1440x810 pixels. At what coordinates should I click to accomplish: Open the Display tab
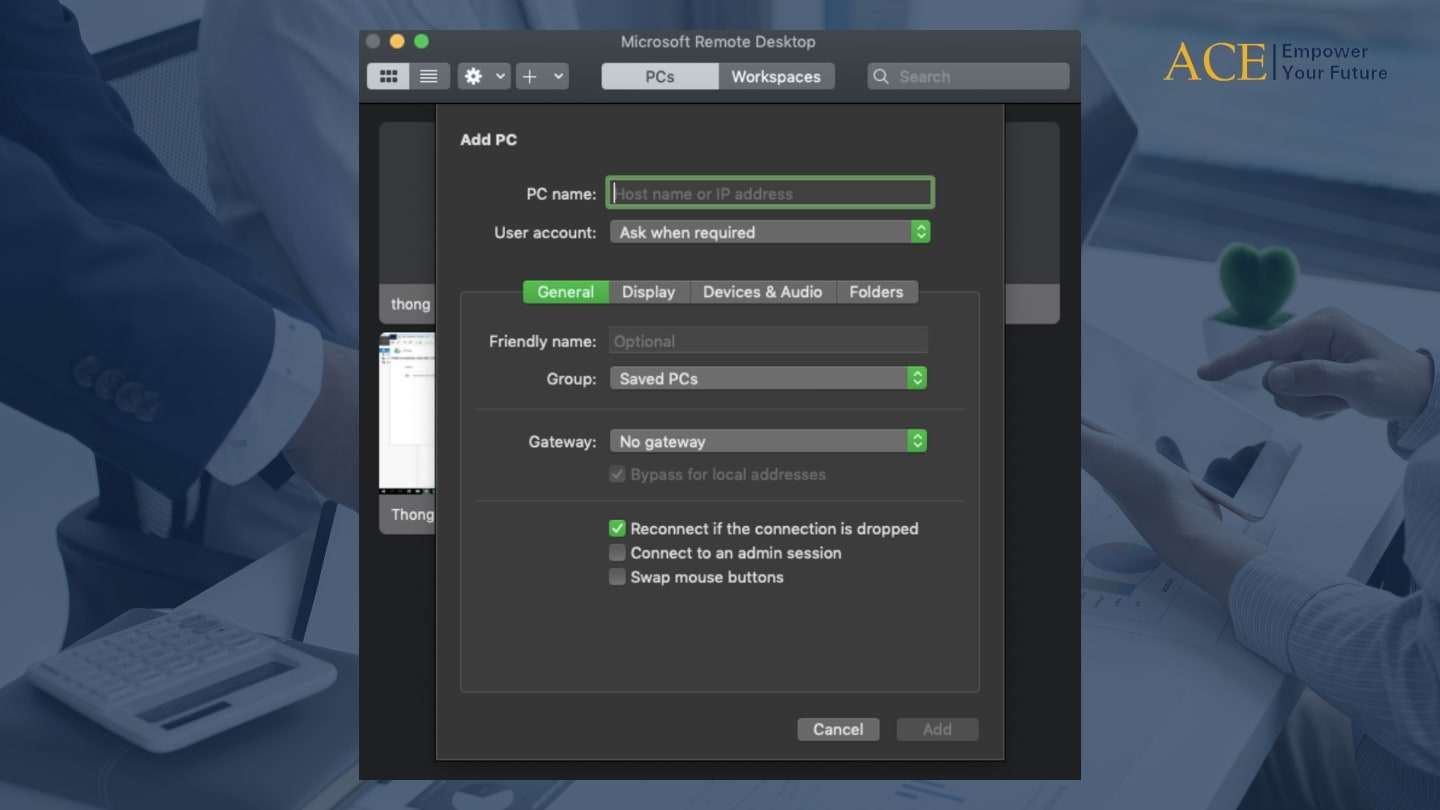coord(649,292)
